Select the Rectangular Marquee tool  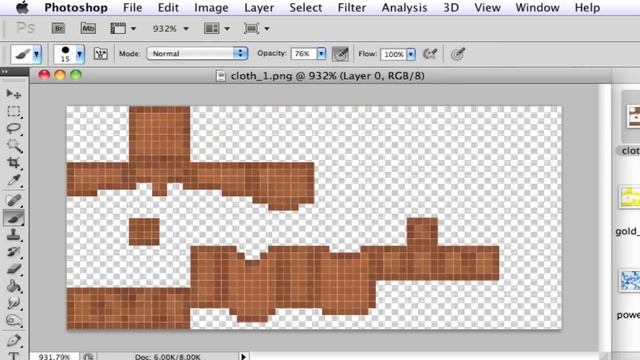tap(13, 111)
